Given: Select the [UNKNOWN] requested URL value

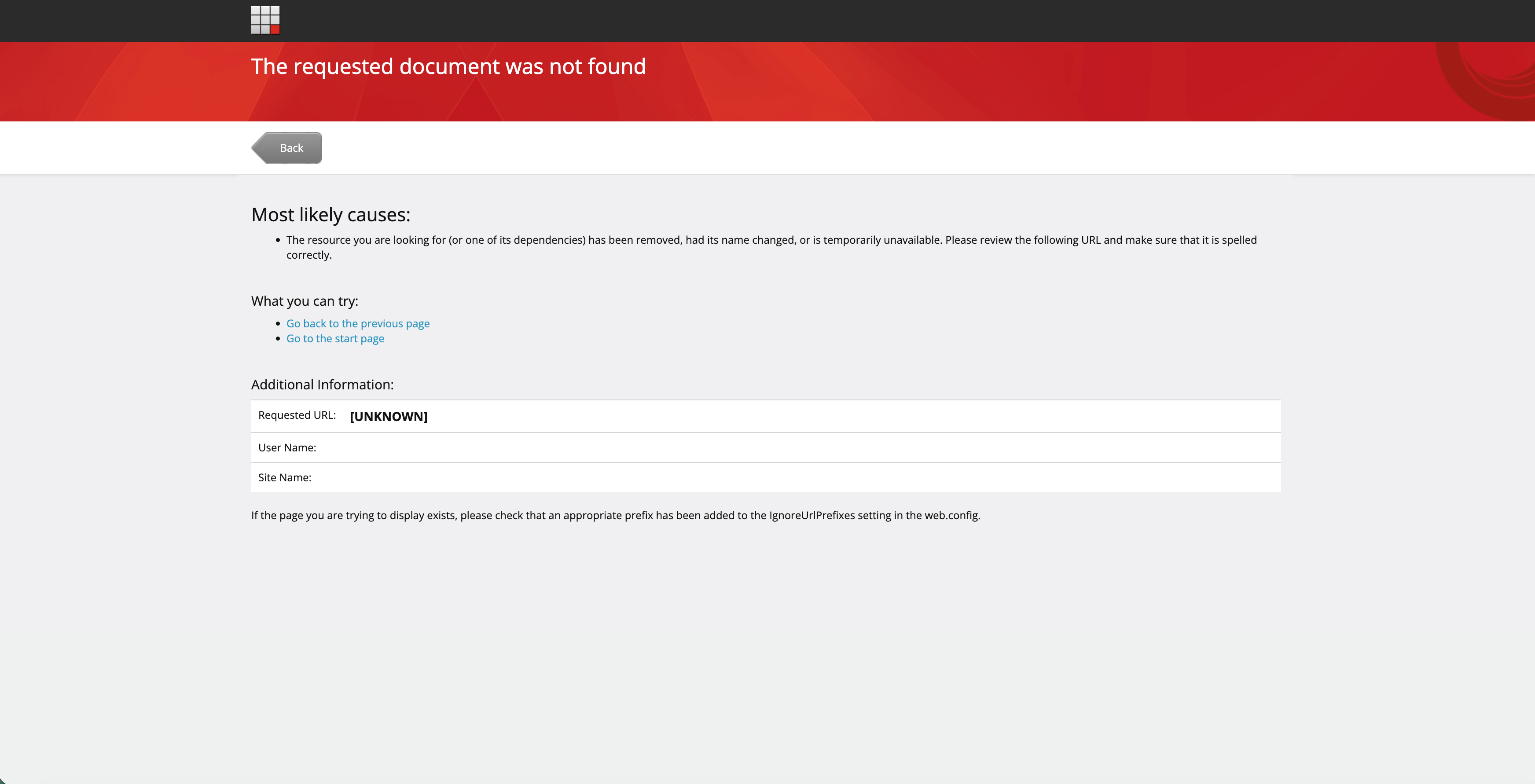Looking at the screenshot, I should [x=389, y=417].
